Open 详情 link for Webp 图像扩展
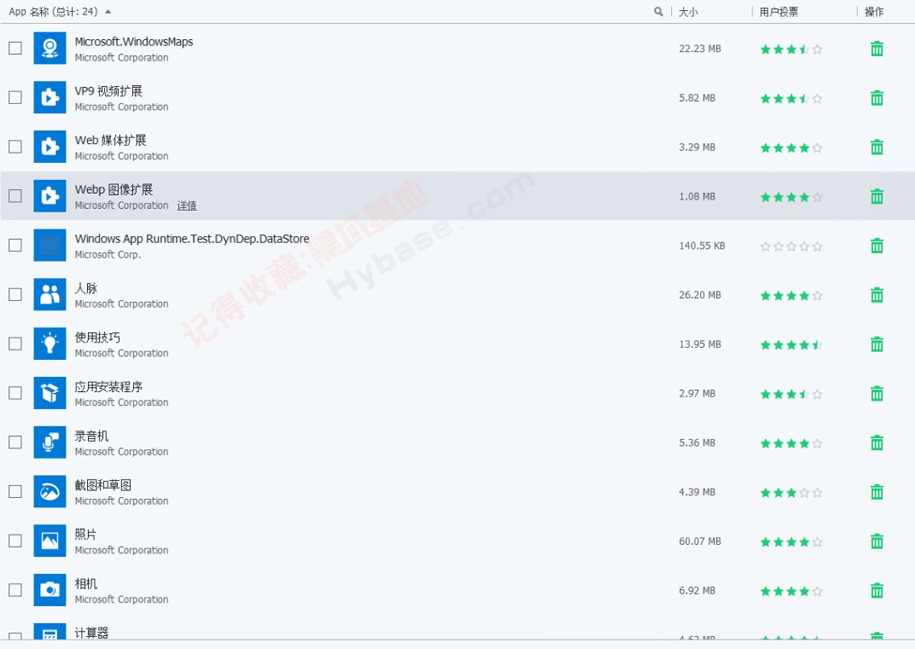 click(x=187, y=205)
